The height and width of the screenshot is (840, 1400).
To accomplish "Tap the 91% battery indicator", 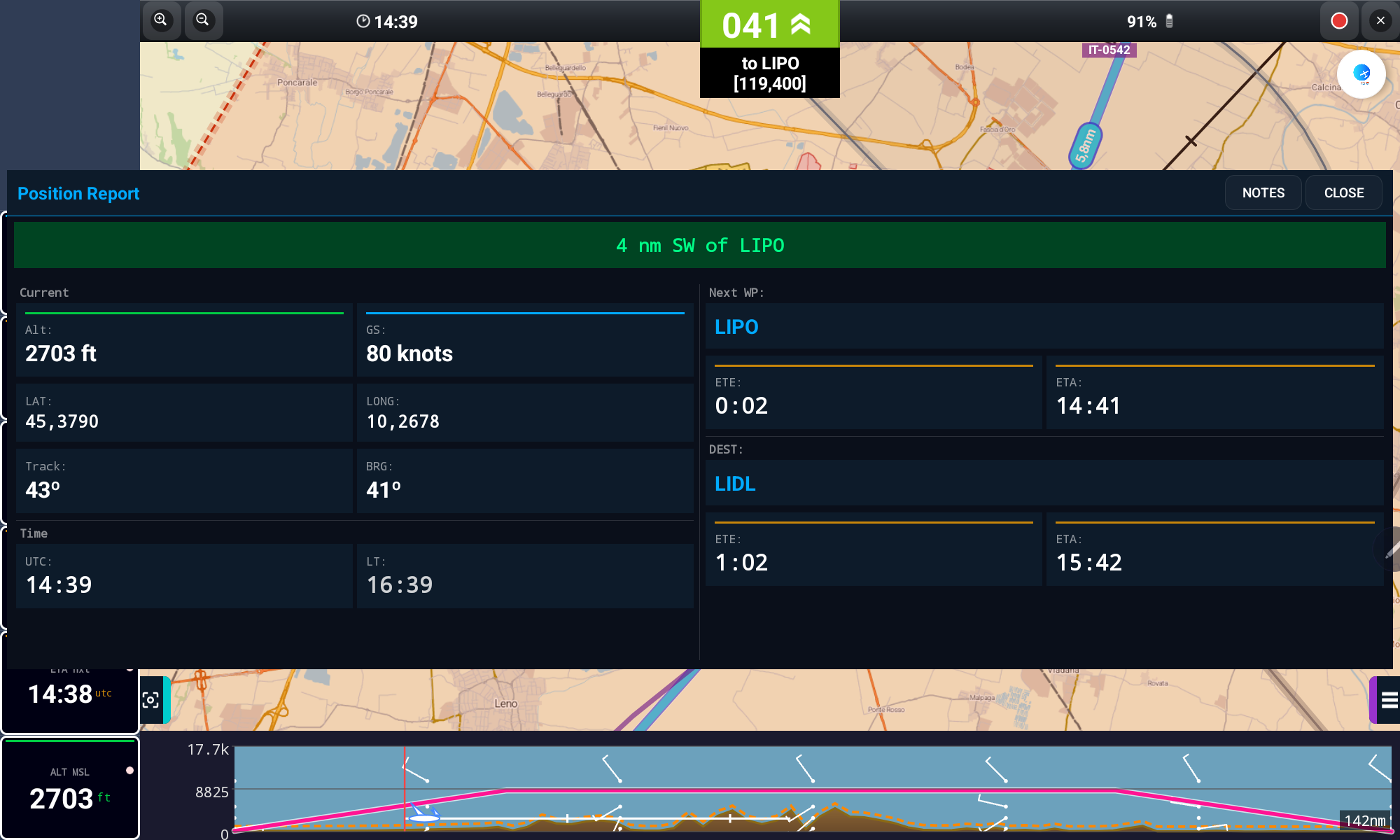I will (x=1150, y=22).
